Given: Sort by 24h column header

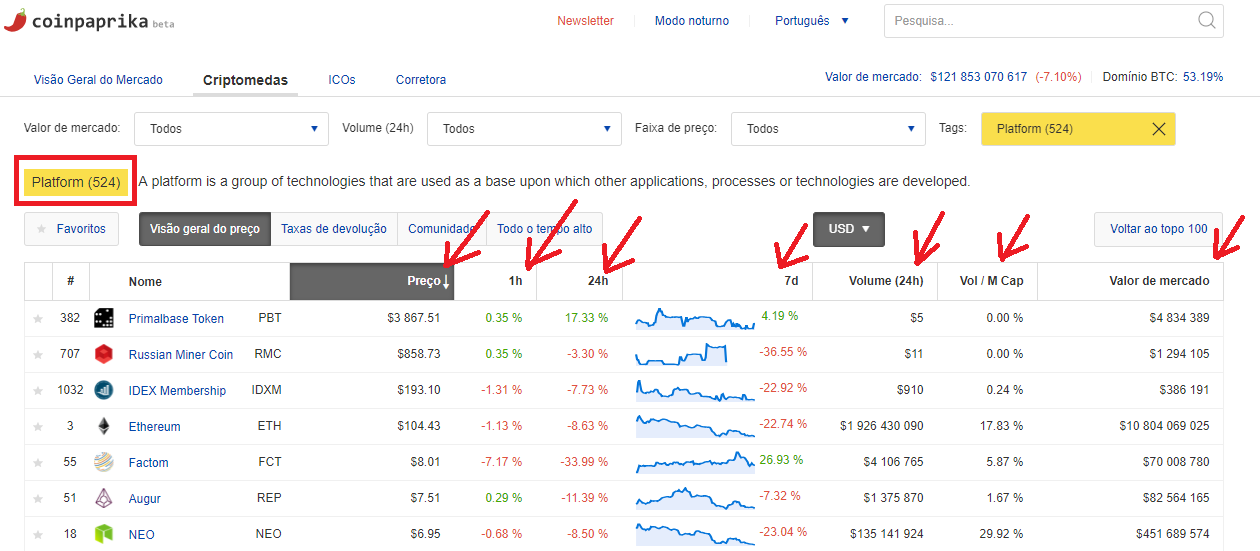Looking at the screenshot, I should coord(579,281).
